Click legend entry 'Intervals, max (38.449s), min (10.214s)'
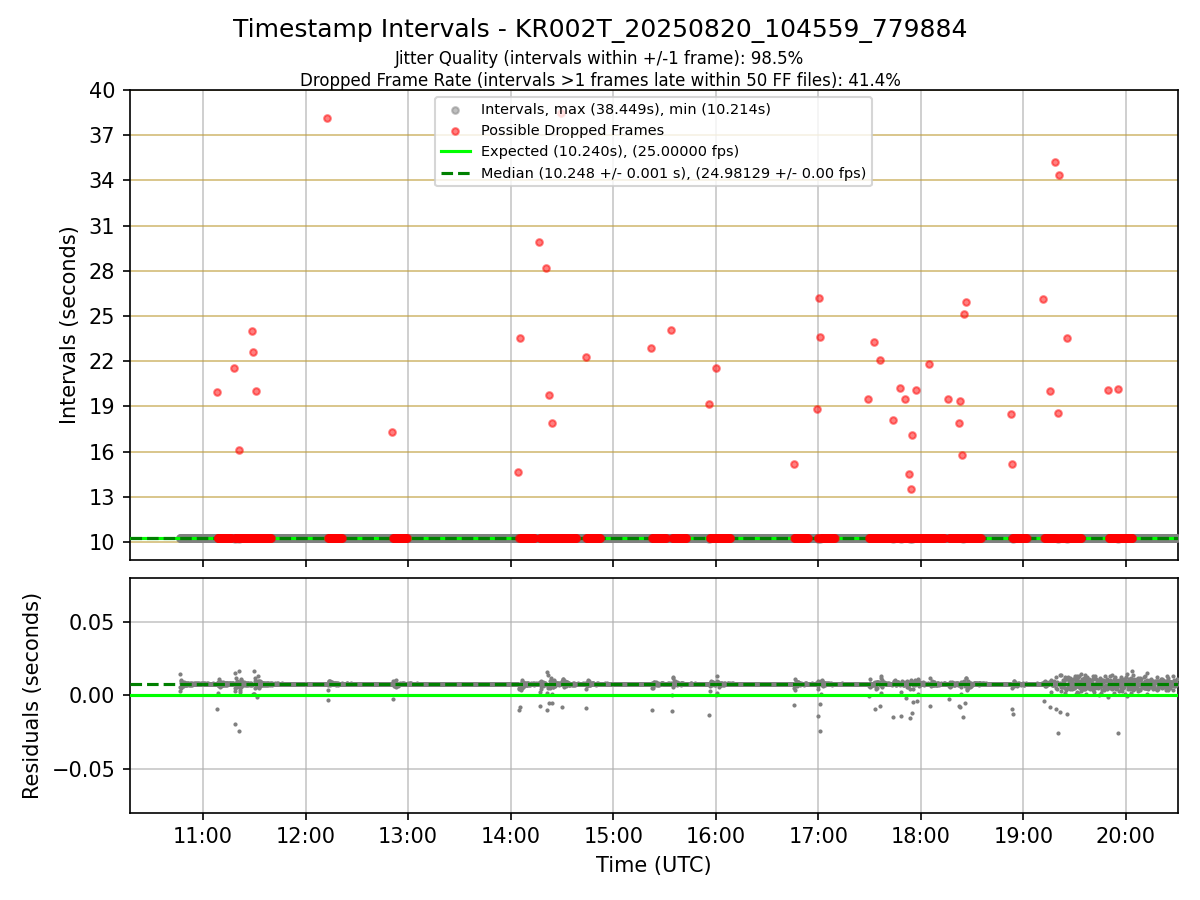 click(625, 109)
